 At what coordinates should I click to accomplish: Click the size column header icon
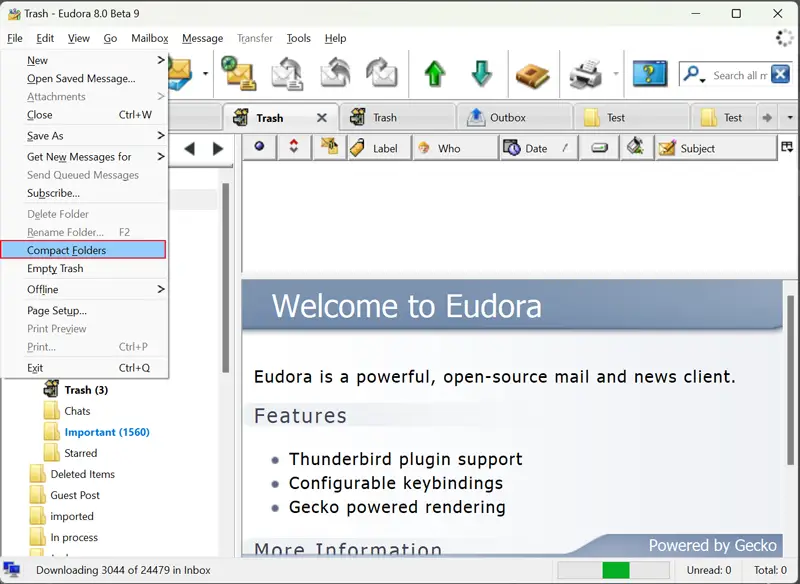coord(599,148)
